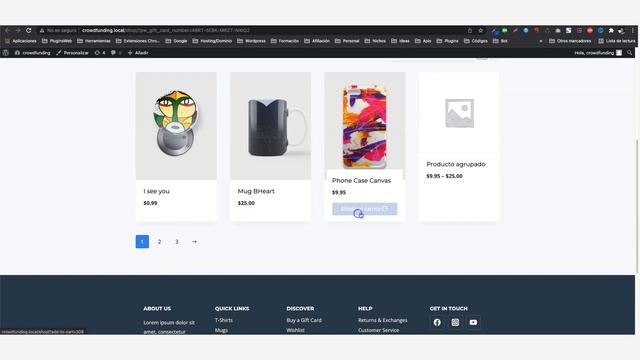Open the comments bubble in admin bar
Viewport: 640px width, 360px height.
(x=116, y=53)
